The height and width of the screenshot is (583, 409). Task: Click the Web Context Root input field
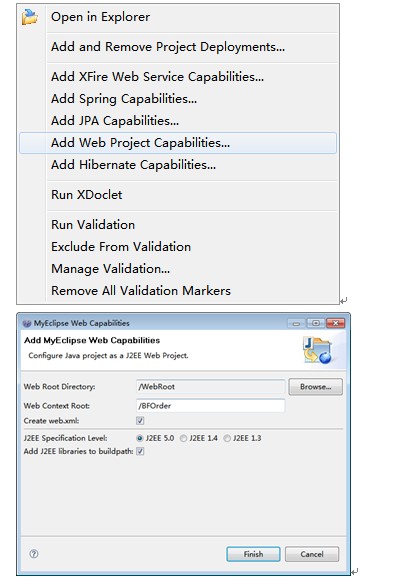pyautogui.click(x=210, y=406)
